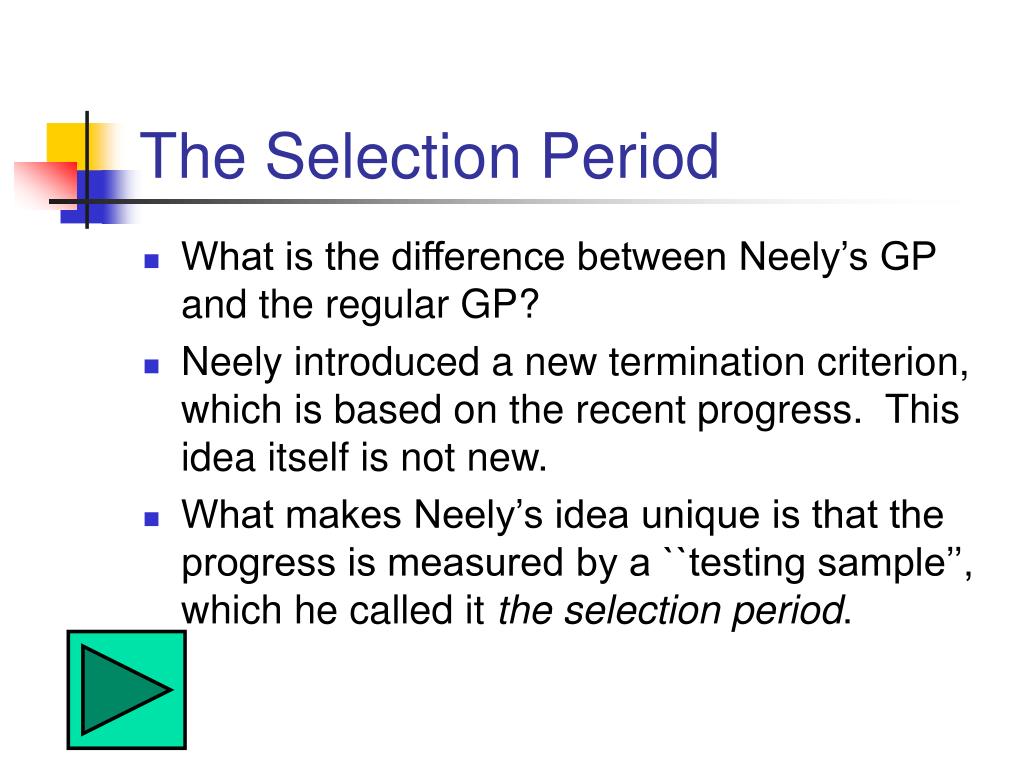Click the second blue bullet before 'Neely introduced'
The image size is (1024, 768).
tap(152, 366)
